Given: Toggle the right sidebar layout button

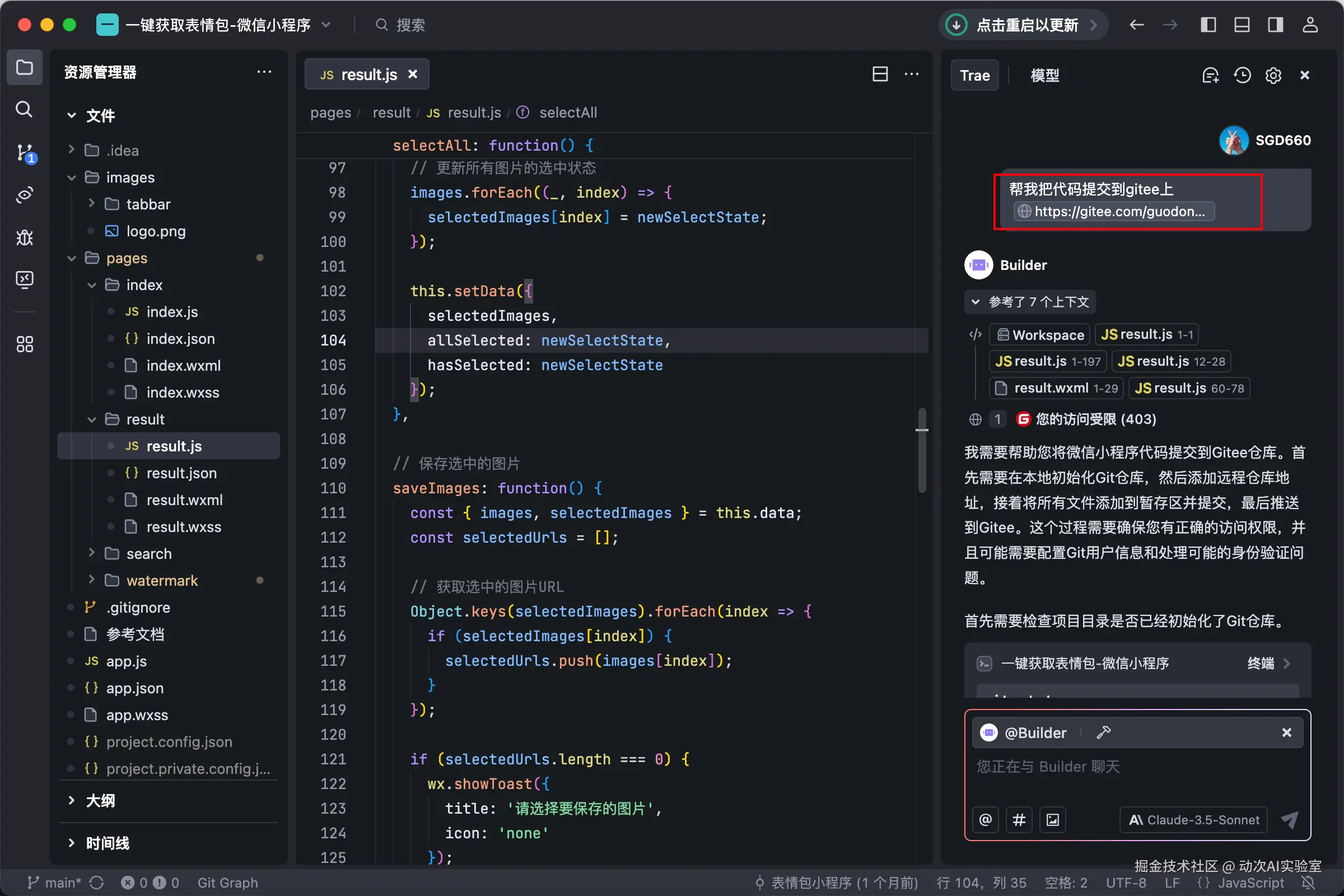Looking at the screenshot, I should 1275,25.
